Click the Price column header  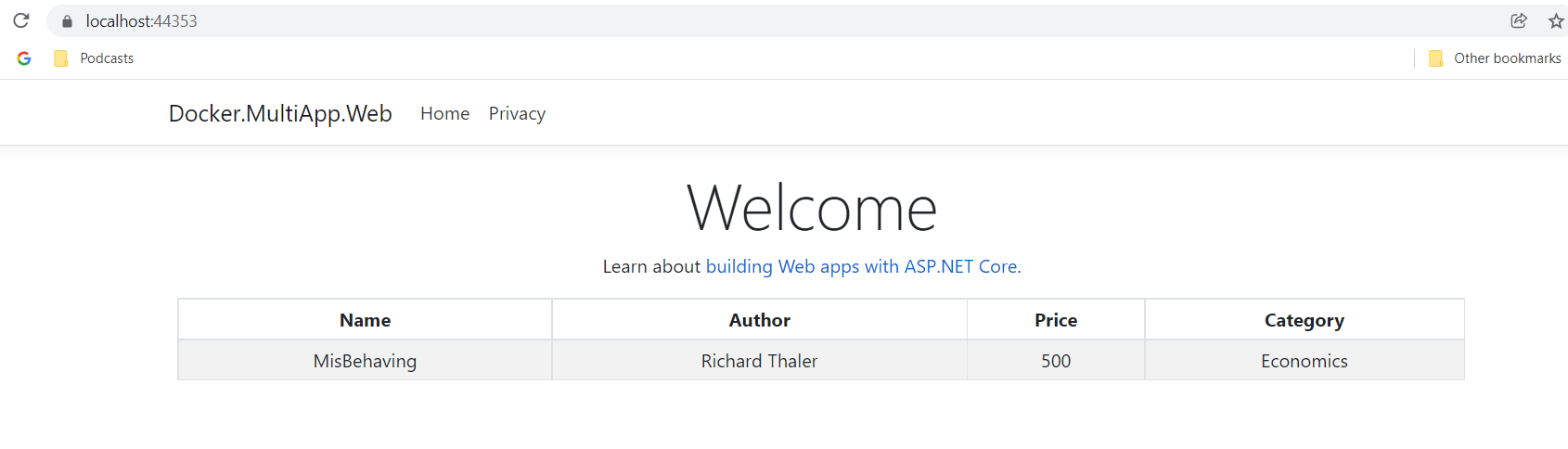[1056, 320]
